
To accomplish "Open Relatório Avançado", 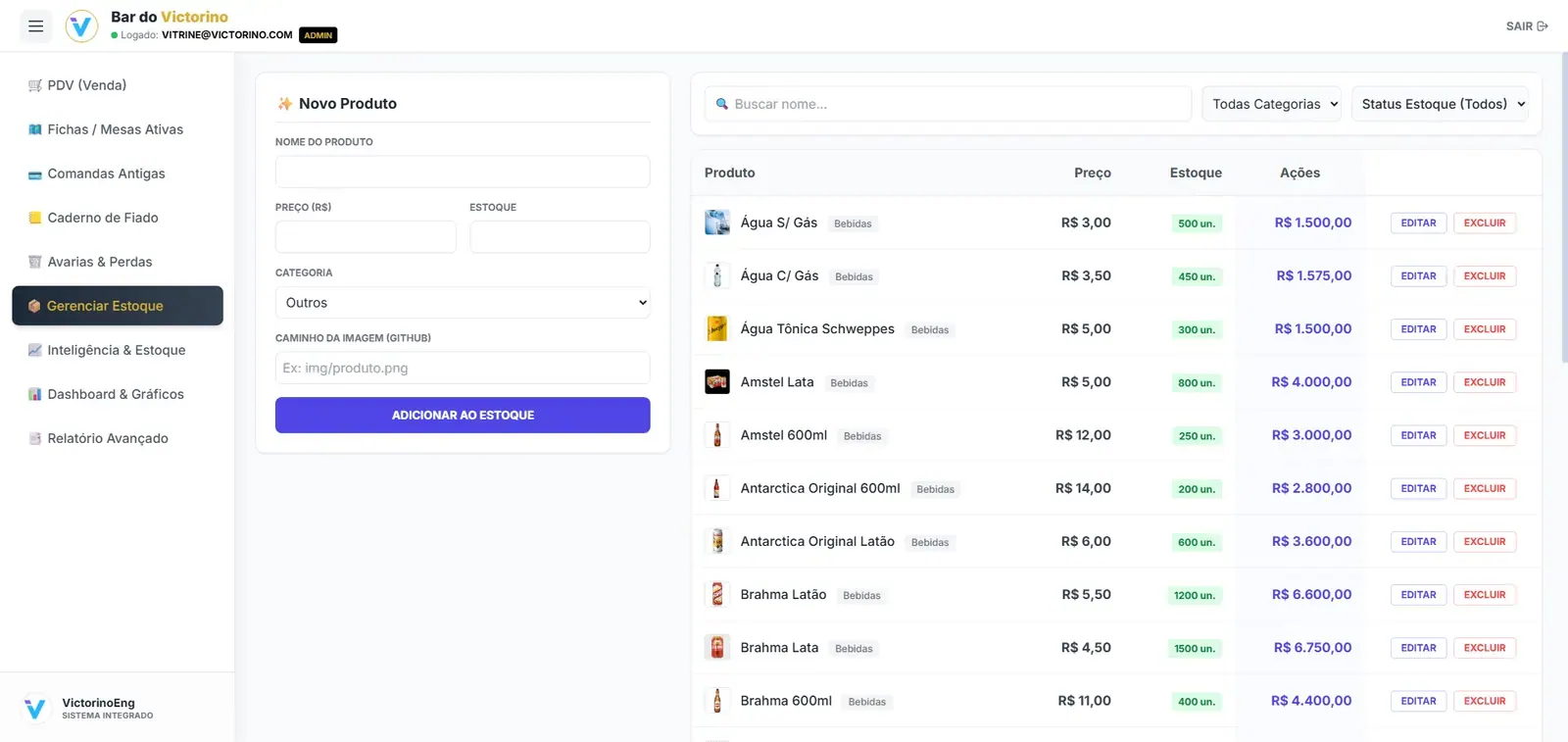I will coord(118,438).
